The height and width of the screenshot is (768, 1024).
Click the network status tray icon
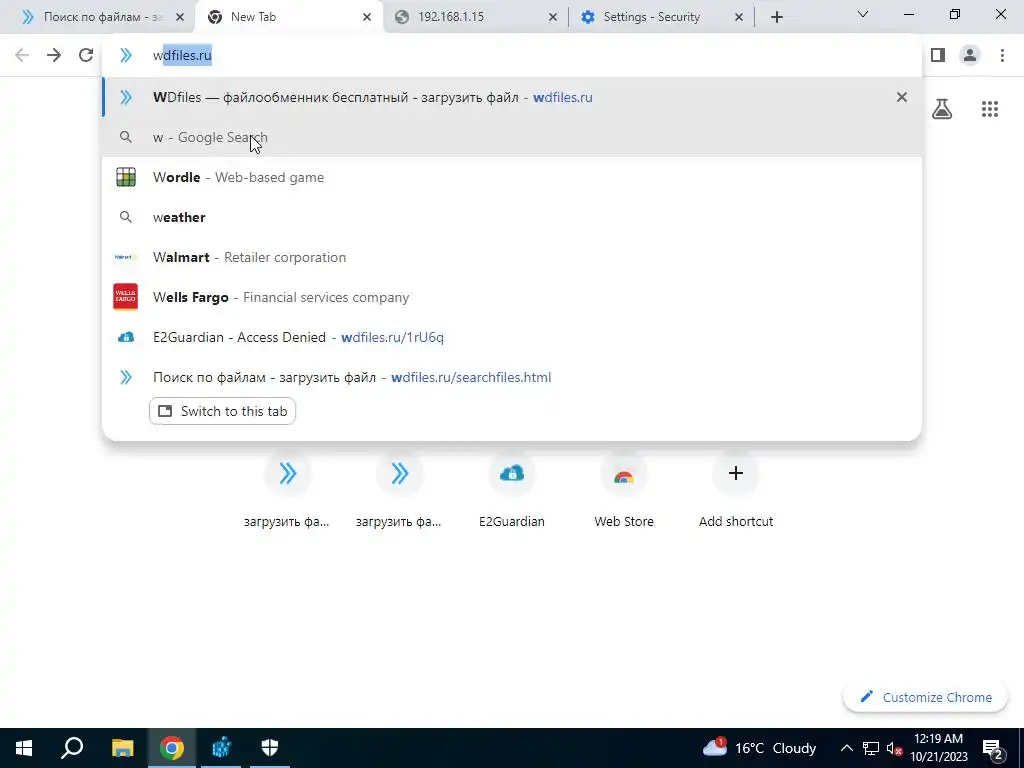click(871, 748)
